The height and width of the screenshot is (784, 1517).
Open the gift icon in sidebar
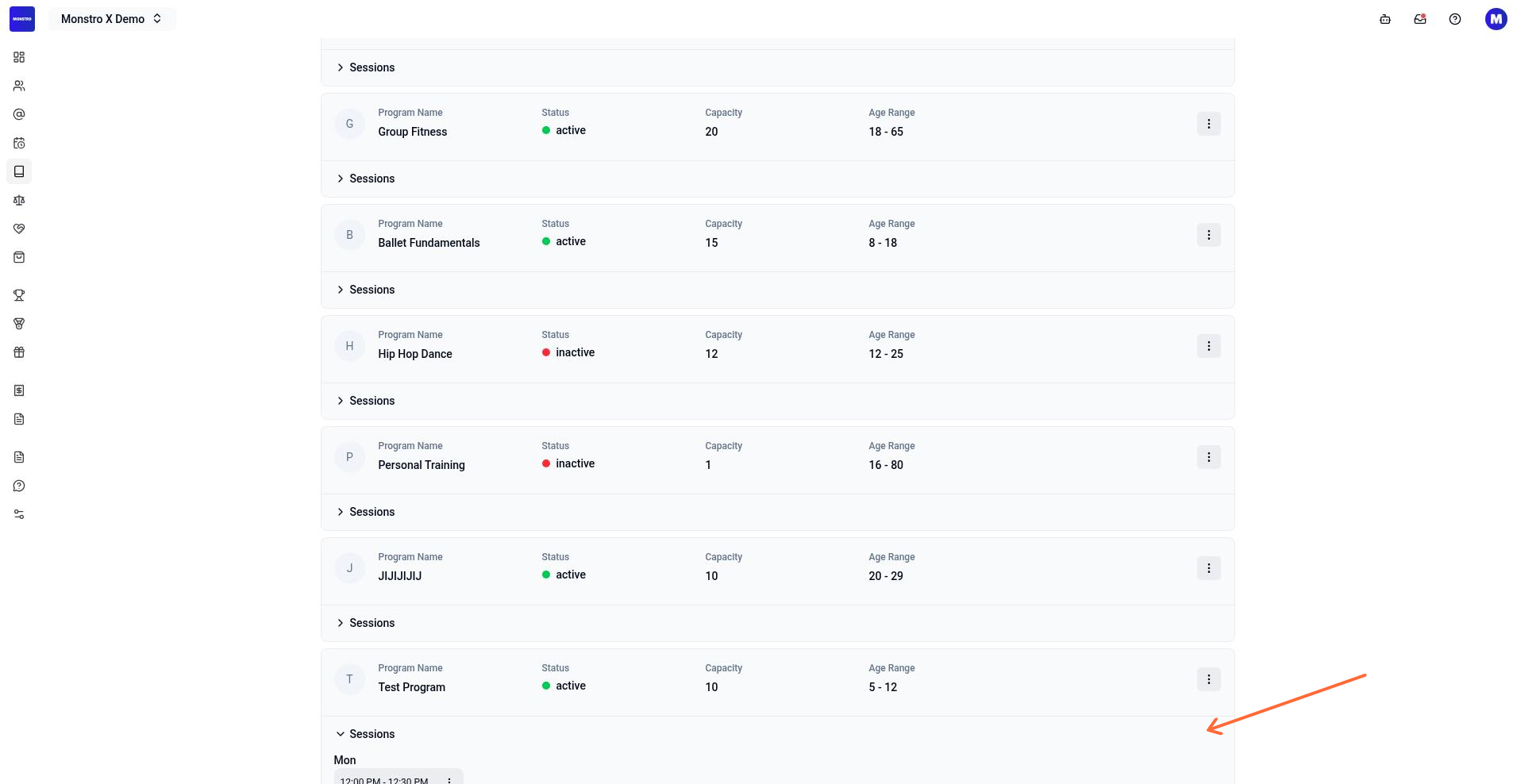(19, 352)
